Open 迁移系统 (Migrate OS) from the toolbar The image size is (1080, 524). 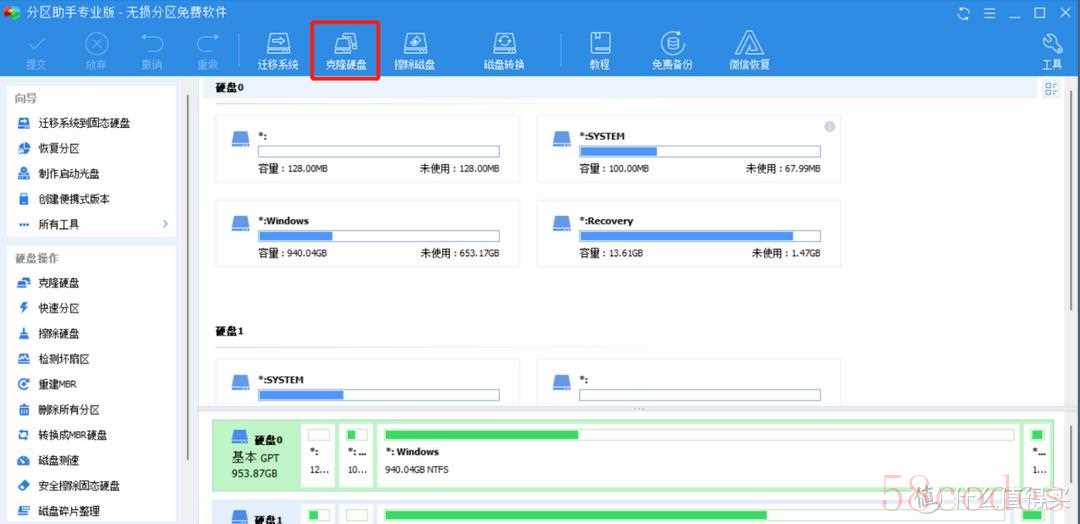tap(278, 52)
